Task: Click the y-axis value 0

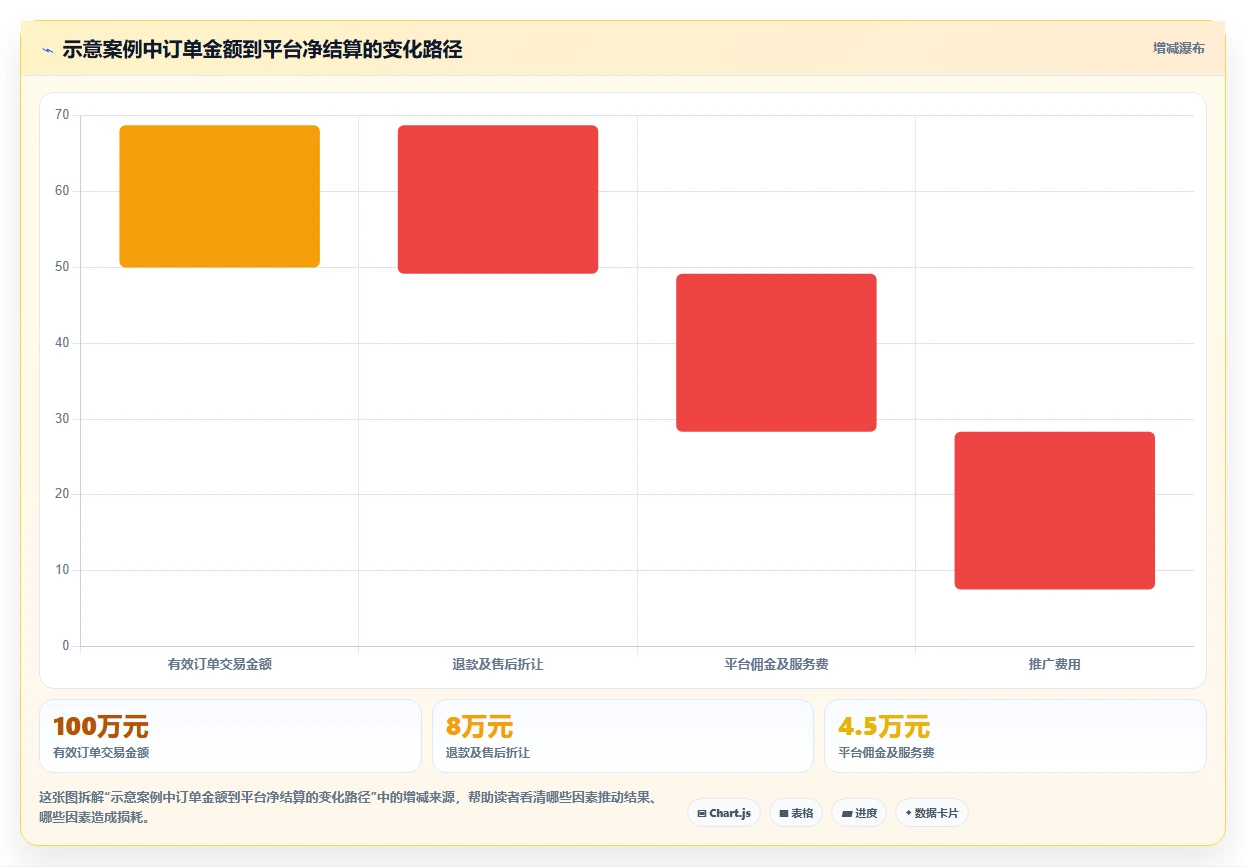Action: point(66,646)
